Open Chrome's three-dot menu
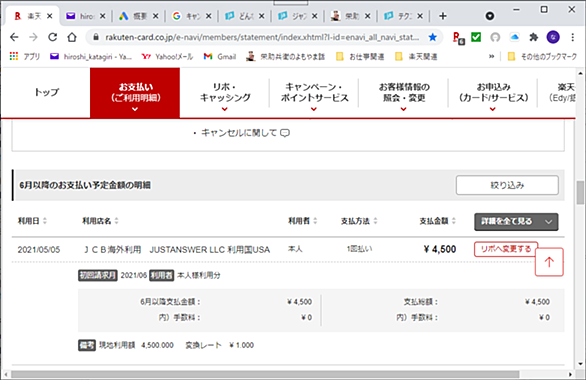The height and width of the screenshot is (380, 586). coord(573,37)
